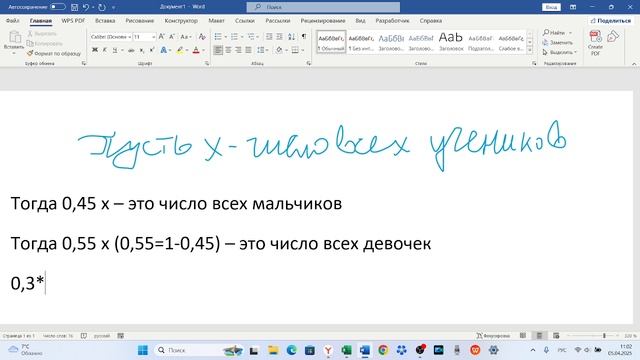Open the Рисование ribbon tab

click(140, 20)
